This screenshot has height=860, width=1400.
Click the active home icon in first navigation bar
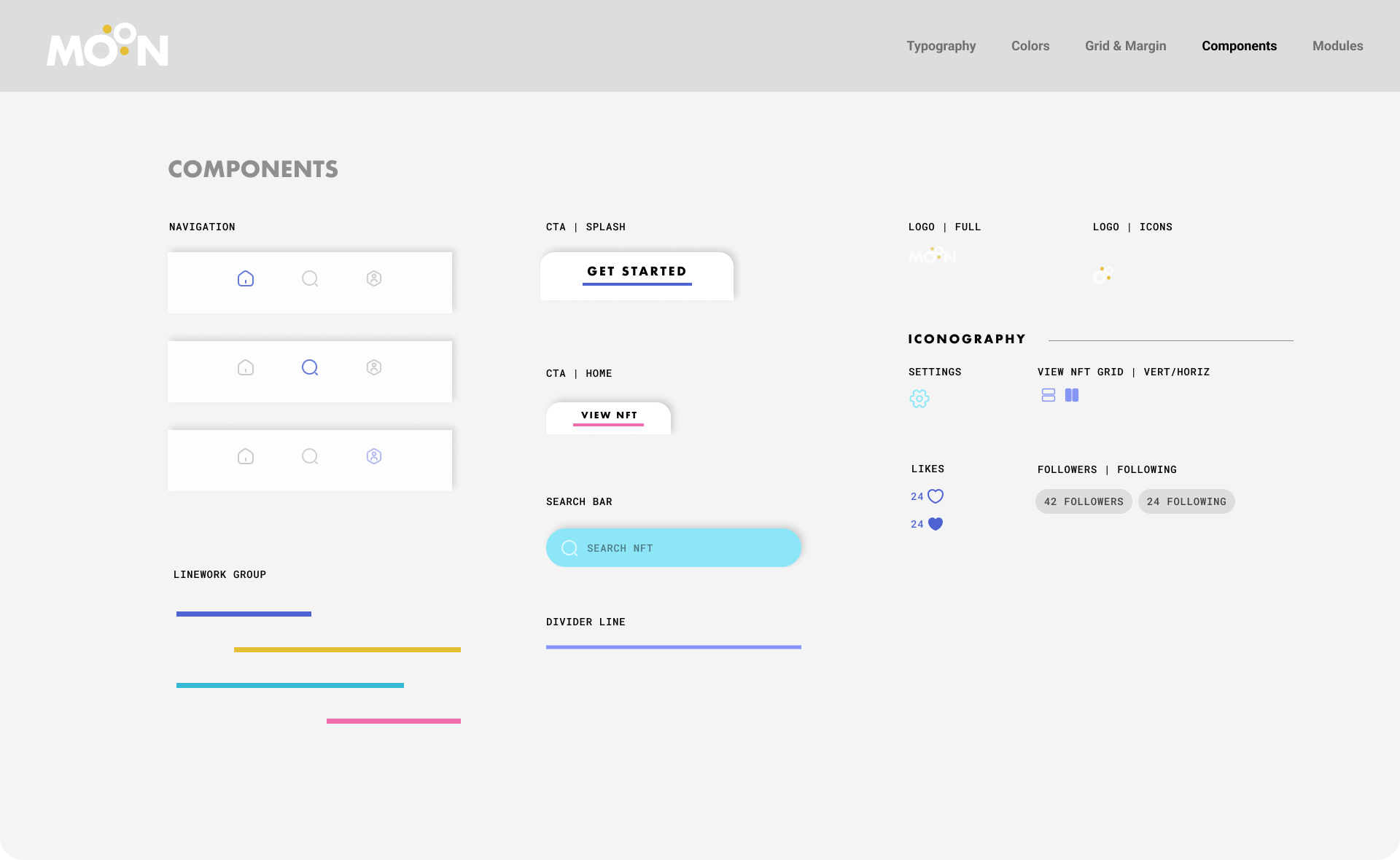[x=246, y=278]
